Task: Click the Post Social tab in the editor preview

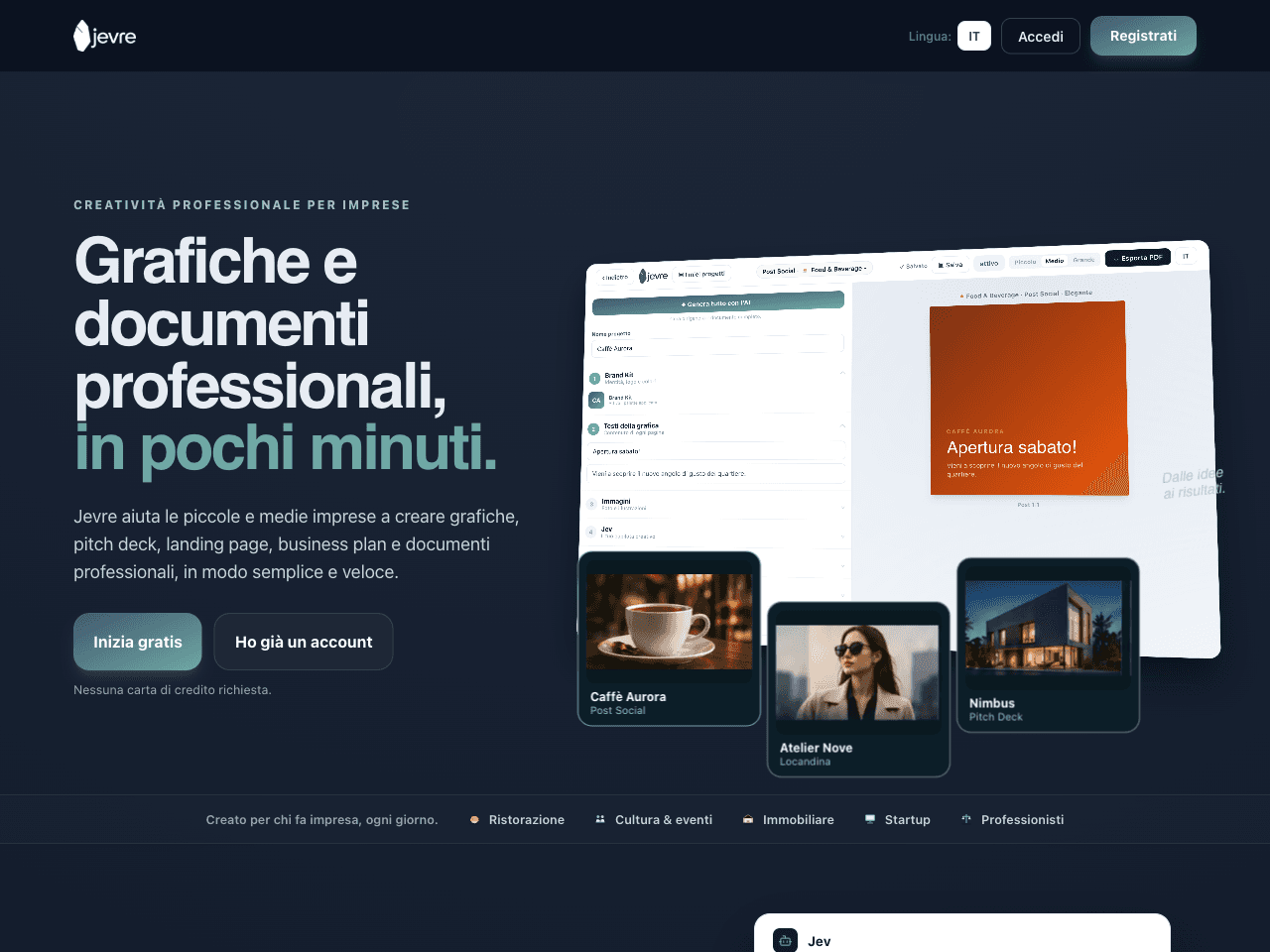Action: pyautogui.click(x=778, y=271)
